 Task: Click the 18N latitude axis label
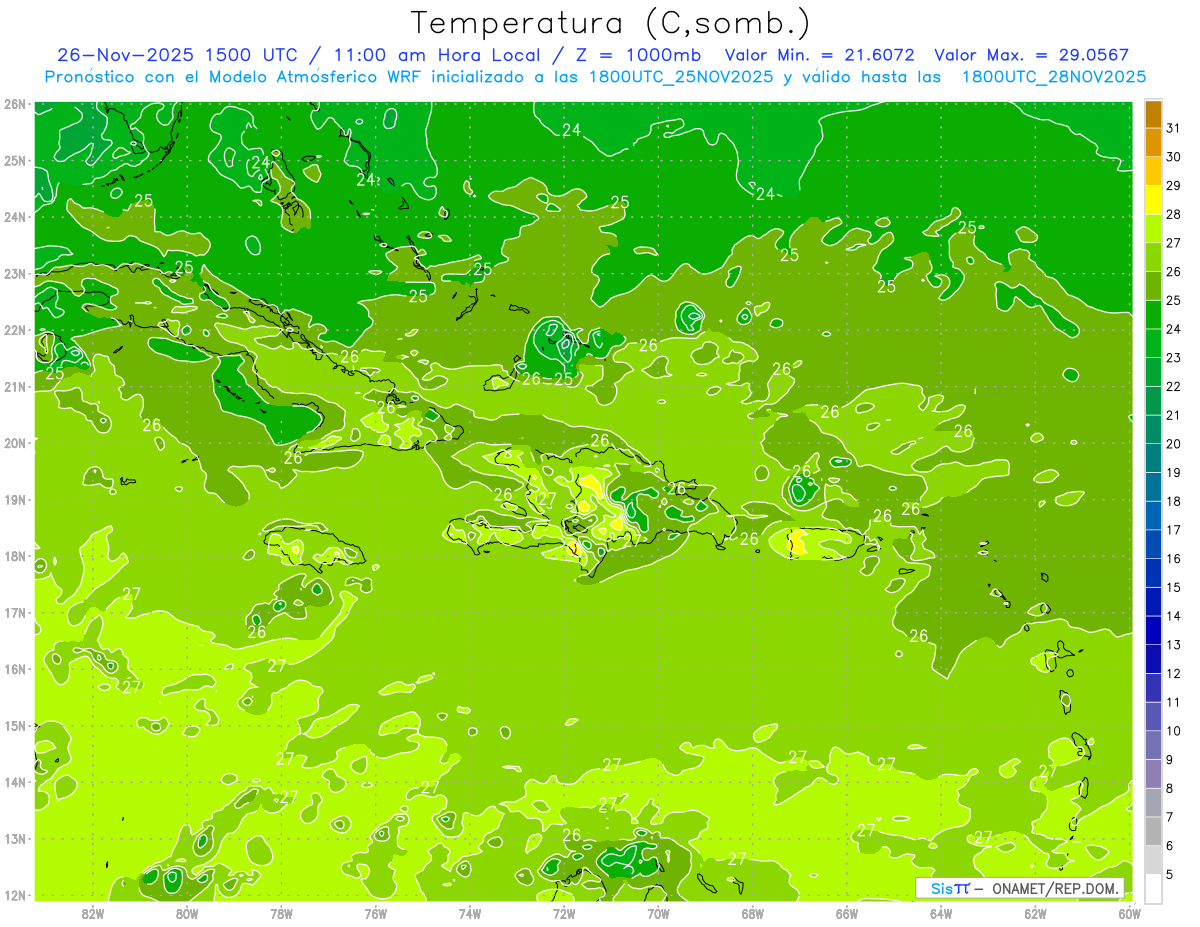pos(14,556)
